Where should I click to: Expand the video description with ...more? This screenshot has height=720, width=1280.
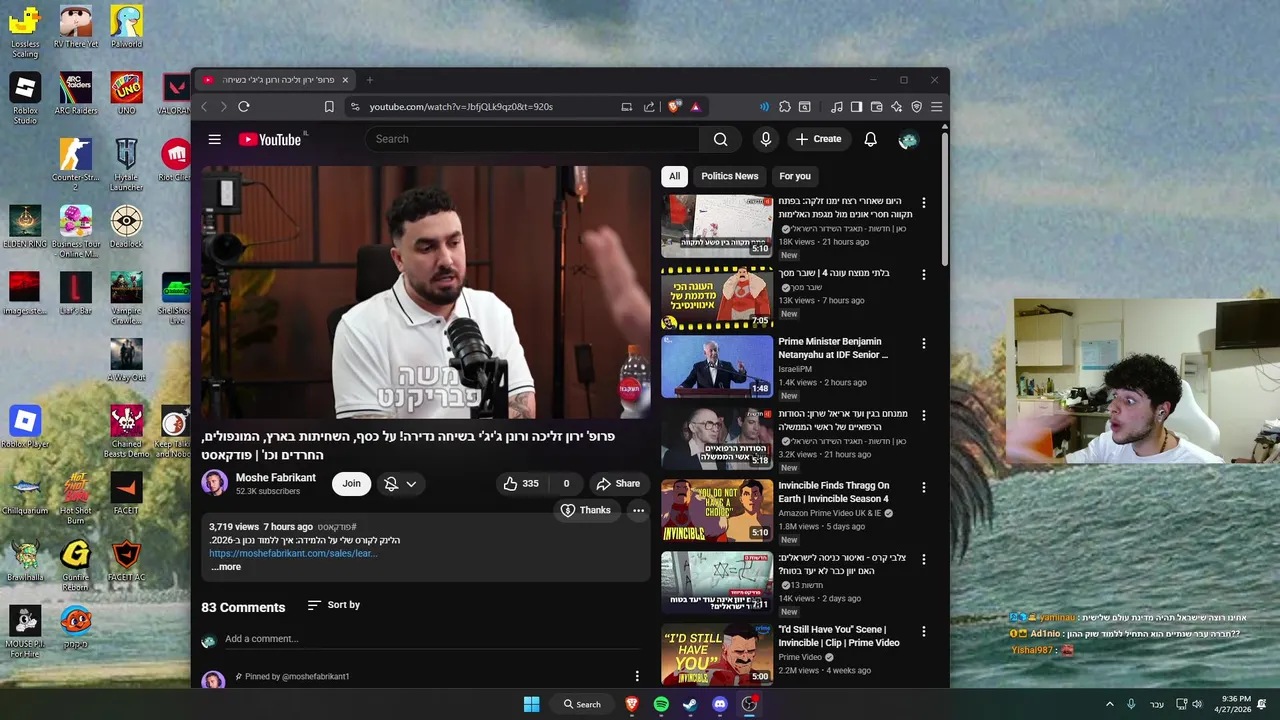pyautogui.click(x=226, y=567)
